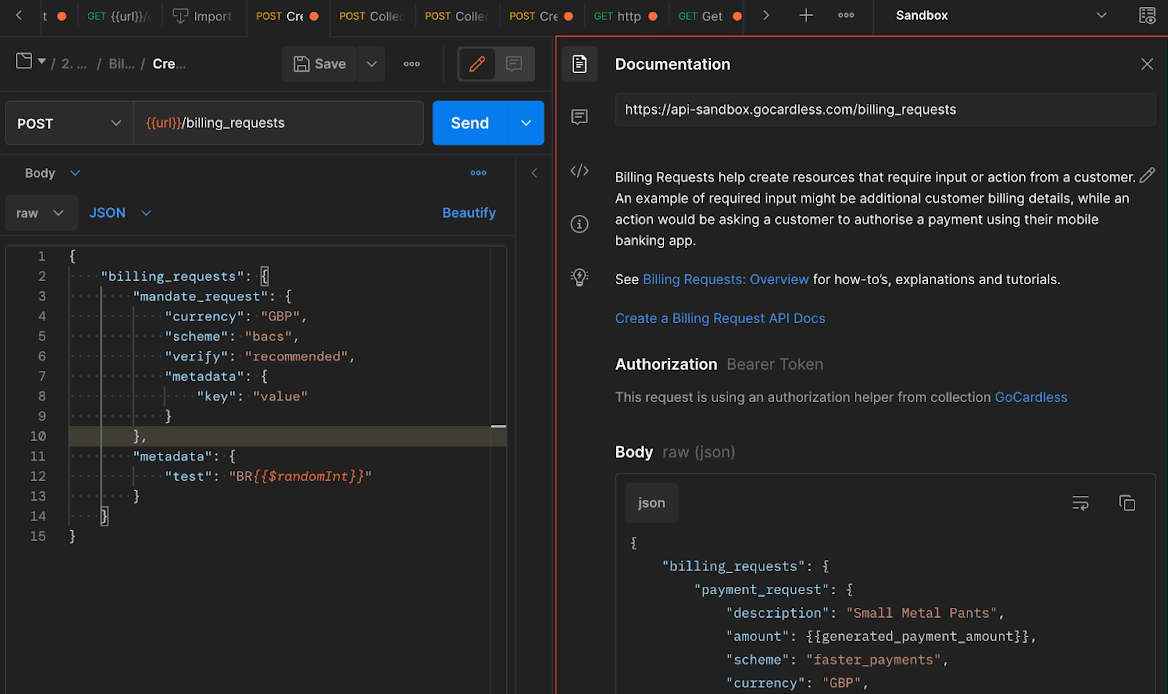Open the Body tab dropdown
Viewport: 1168px width, 694px height.
pyautogui.click(x=52, y=174)
